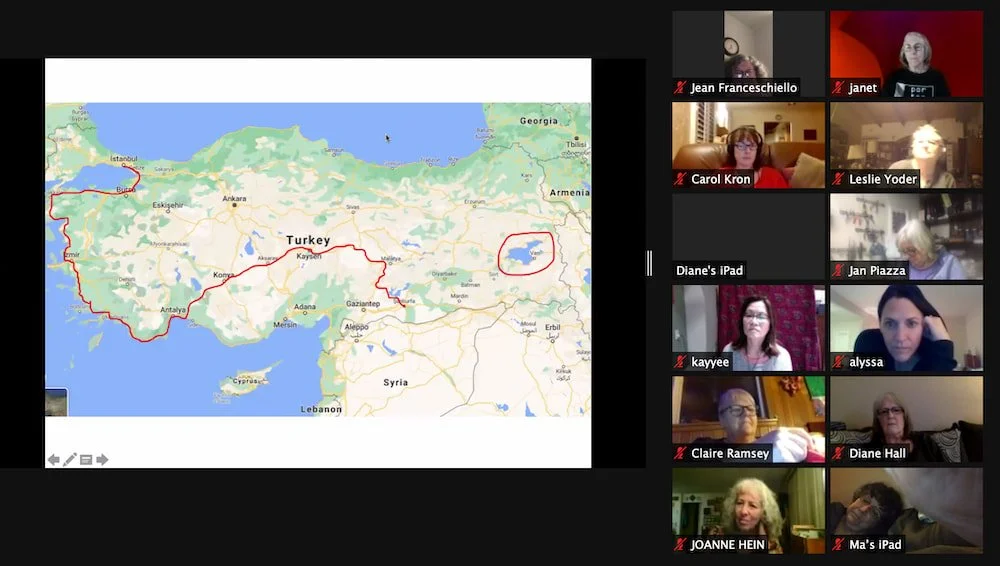The image size is (1000, 566).
Task: Click the Turkey country label on map
Action: (308, 241)
